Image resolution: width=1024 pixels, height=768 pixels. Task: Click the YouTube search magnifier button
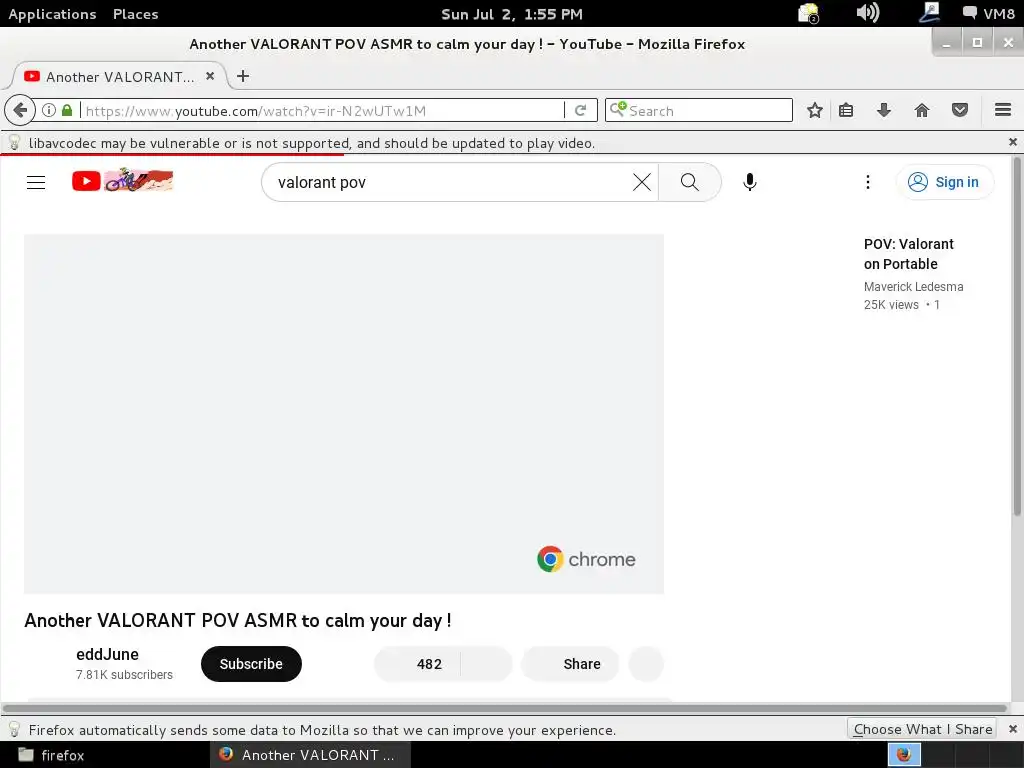690,182
